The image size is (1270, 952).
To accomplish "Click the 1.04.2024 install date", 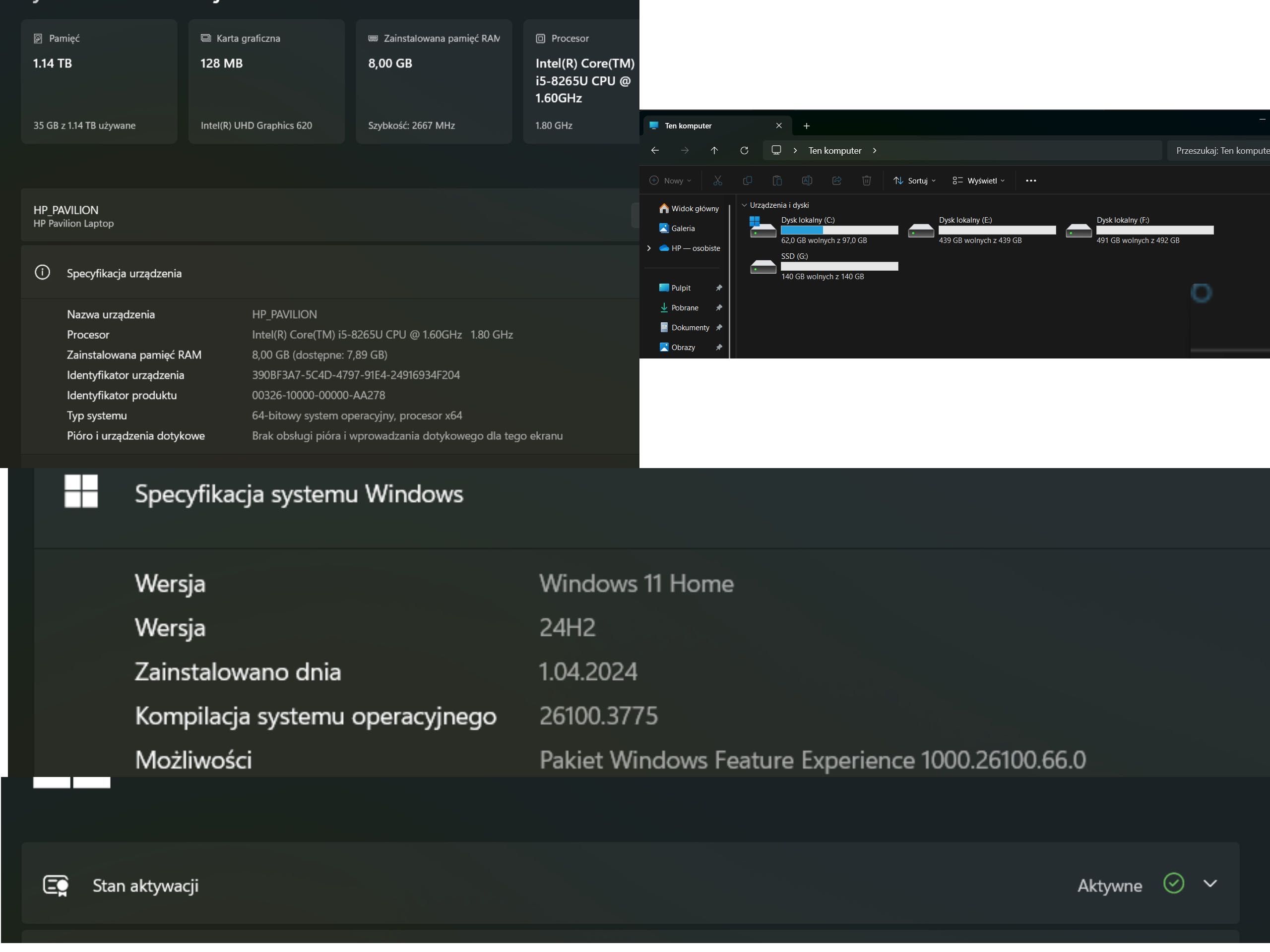I will pyautogui.click(x=588, y=671).
